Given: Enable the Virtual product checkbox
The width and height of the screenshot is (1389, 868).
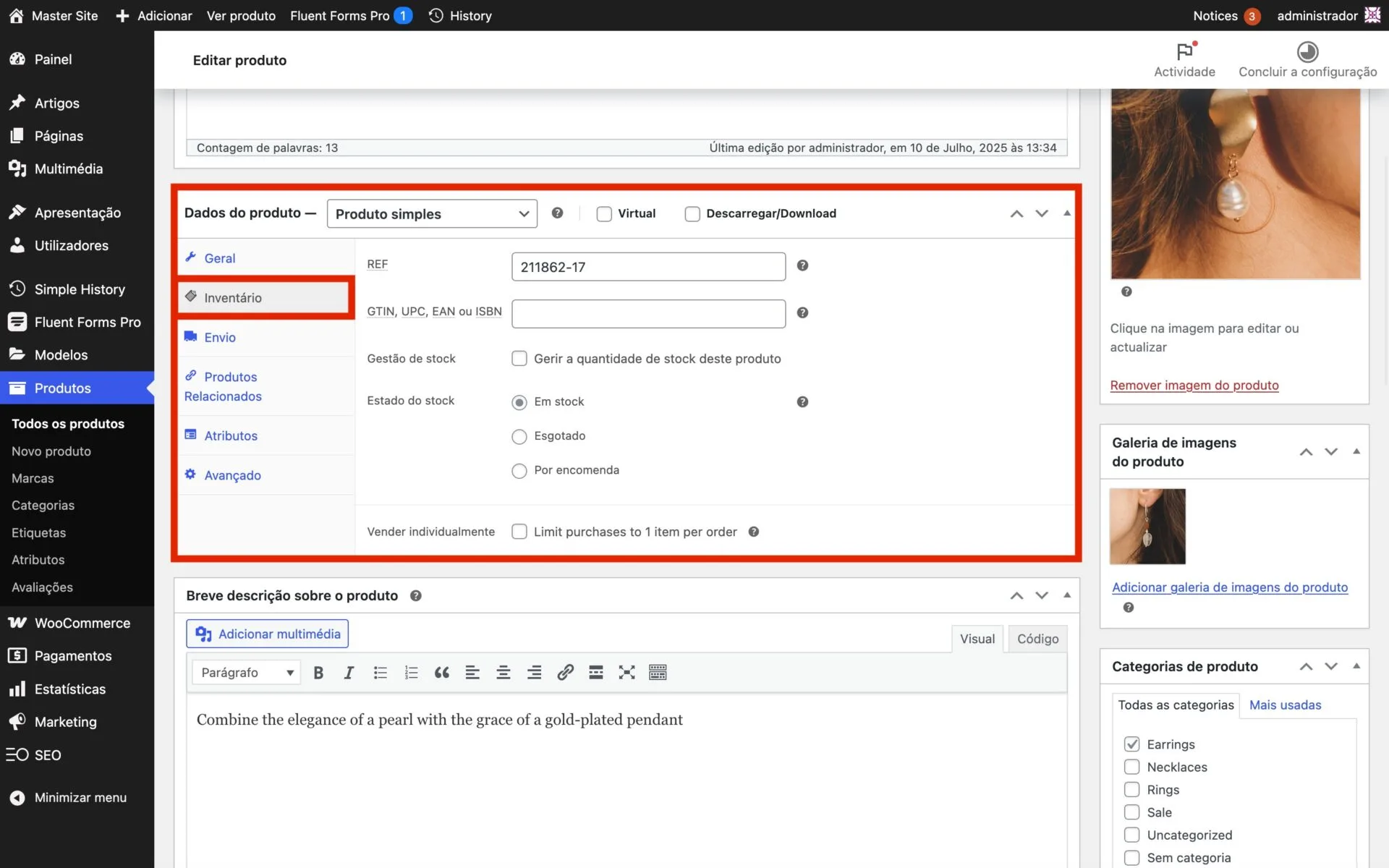Looking at the screenshot, I should (x=604, y=214).
